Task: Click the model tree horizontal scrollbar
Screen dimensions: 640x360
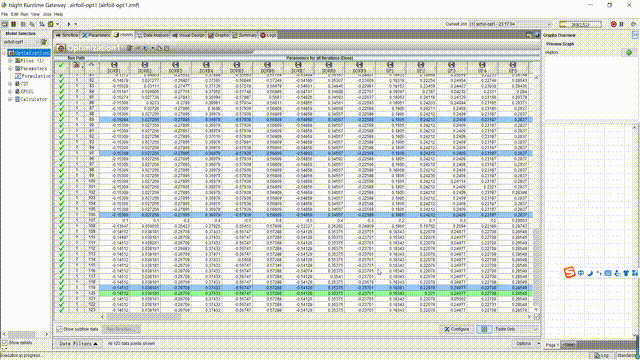Action: [25, 334]
